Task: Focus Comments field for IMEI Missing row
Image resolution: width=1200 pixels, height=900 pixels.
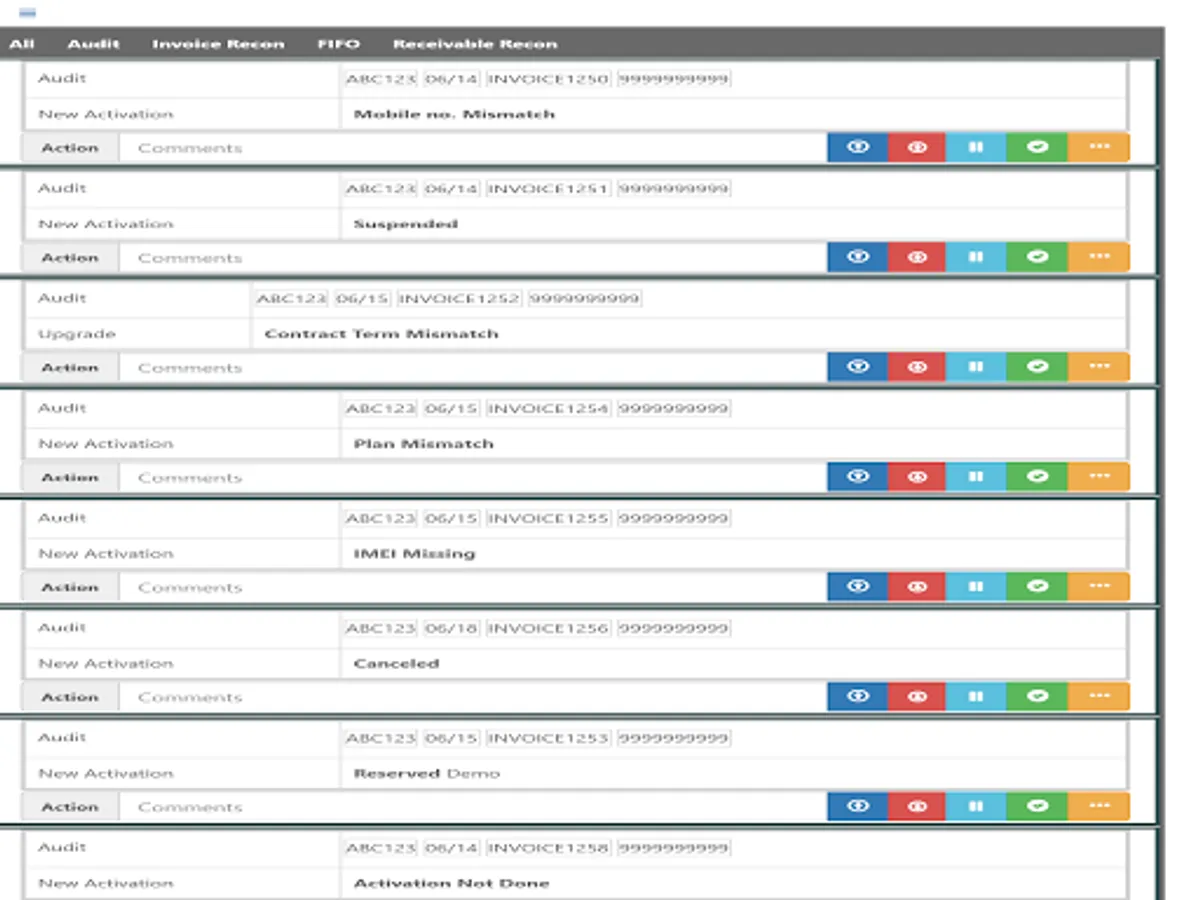Action: coord(473,588)
